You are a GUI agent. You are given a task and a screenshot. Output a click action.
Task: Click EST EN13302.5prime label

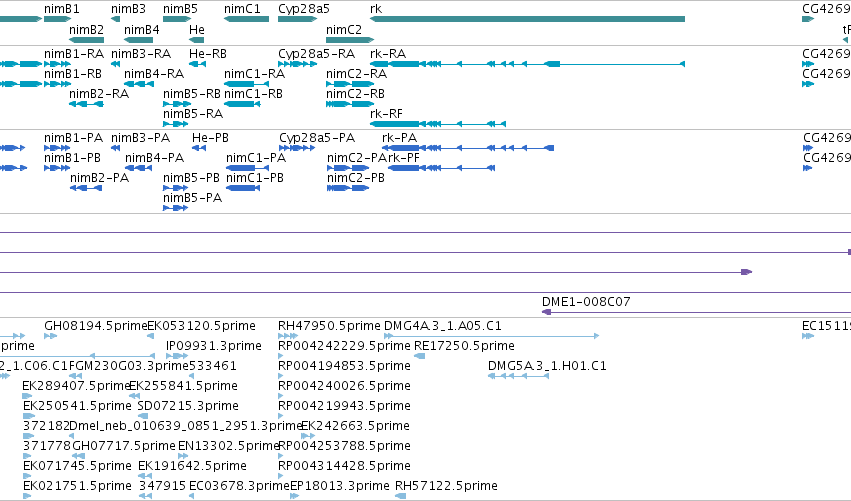228,446
